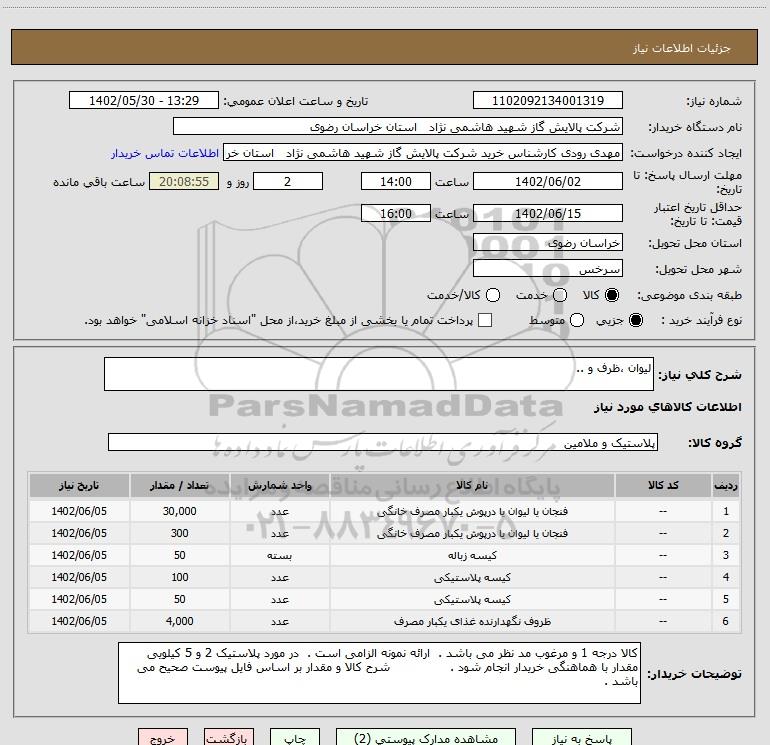Click the quantity 4,000 cell
Image resolution: width=770 pixels, height=745 pixels.
pyautogui.click(x=179, y=621)
